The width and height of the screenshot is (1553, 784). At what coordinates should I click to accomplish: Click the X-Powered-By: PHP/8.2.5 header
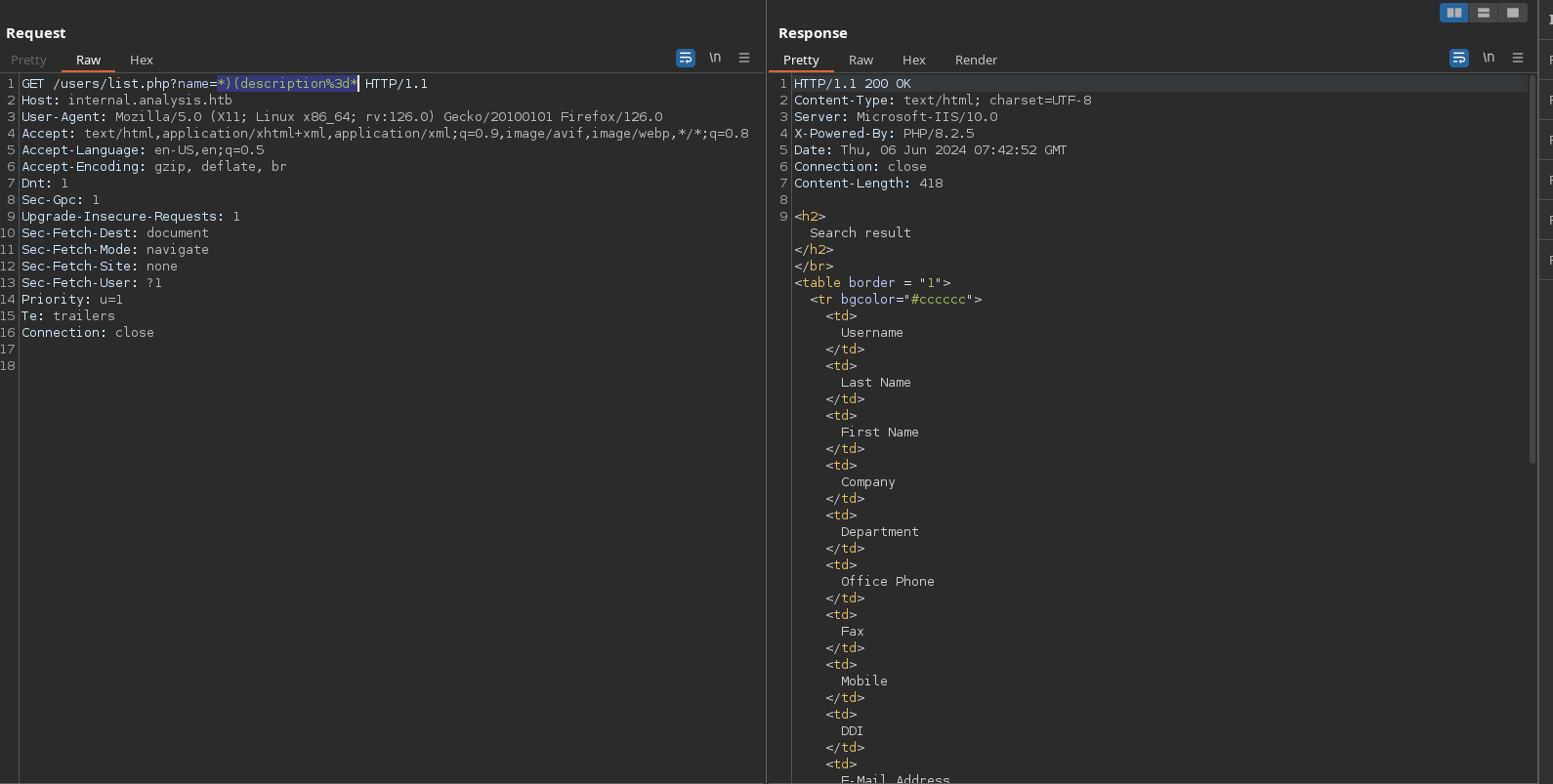coord(884,134)
